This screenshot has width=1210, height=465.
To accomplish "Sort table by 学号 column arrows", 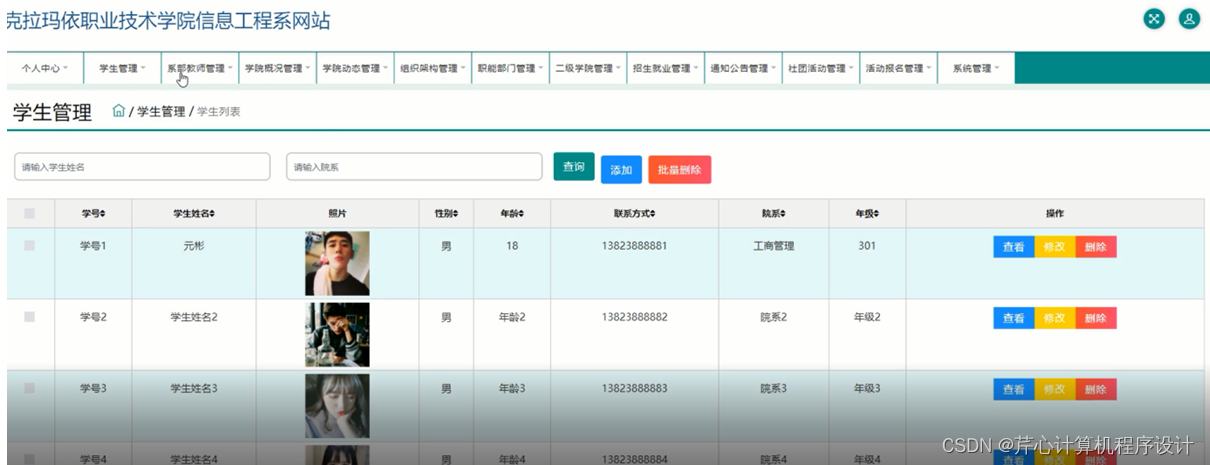I will pyautogui.click(x=103, y=214).
